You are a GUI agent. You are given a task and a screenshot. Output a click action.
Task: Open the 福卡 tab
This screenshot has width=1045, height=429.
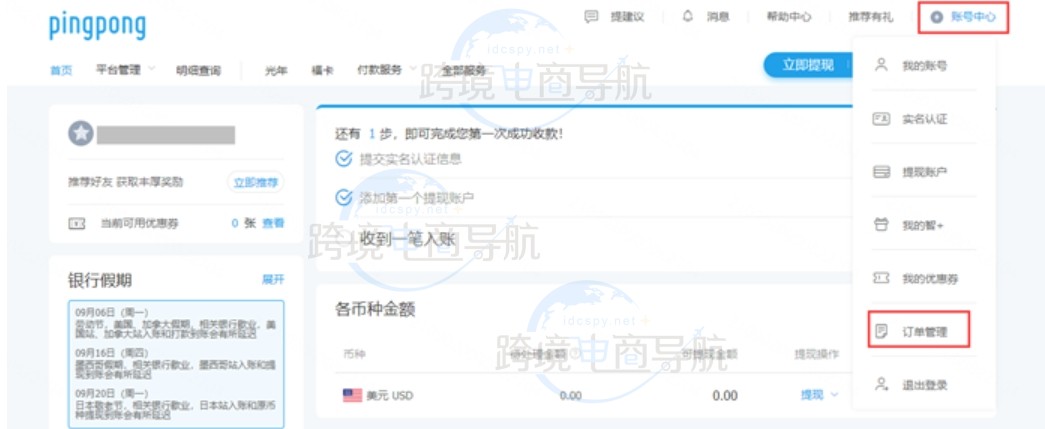322,70
